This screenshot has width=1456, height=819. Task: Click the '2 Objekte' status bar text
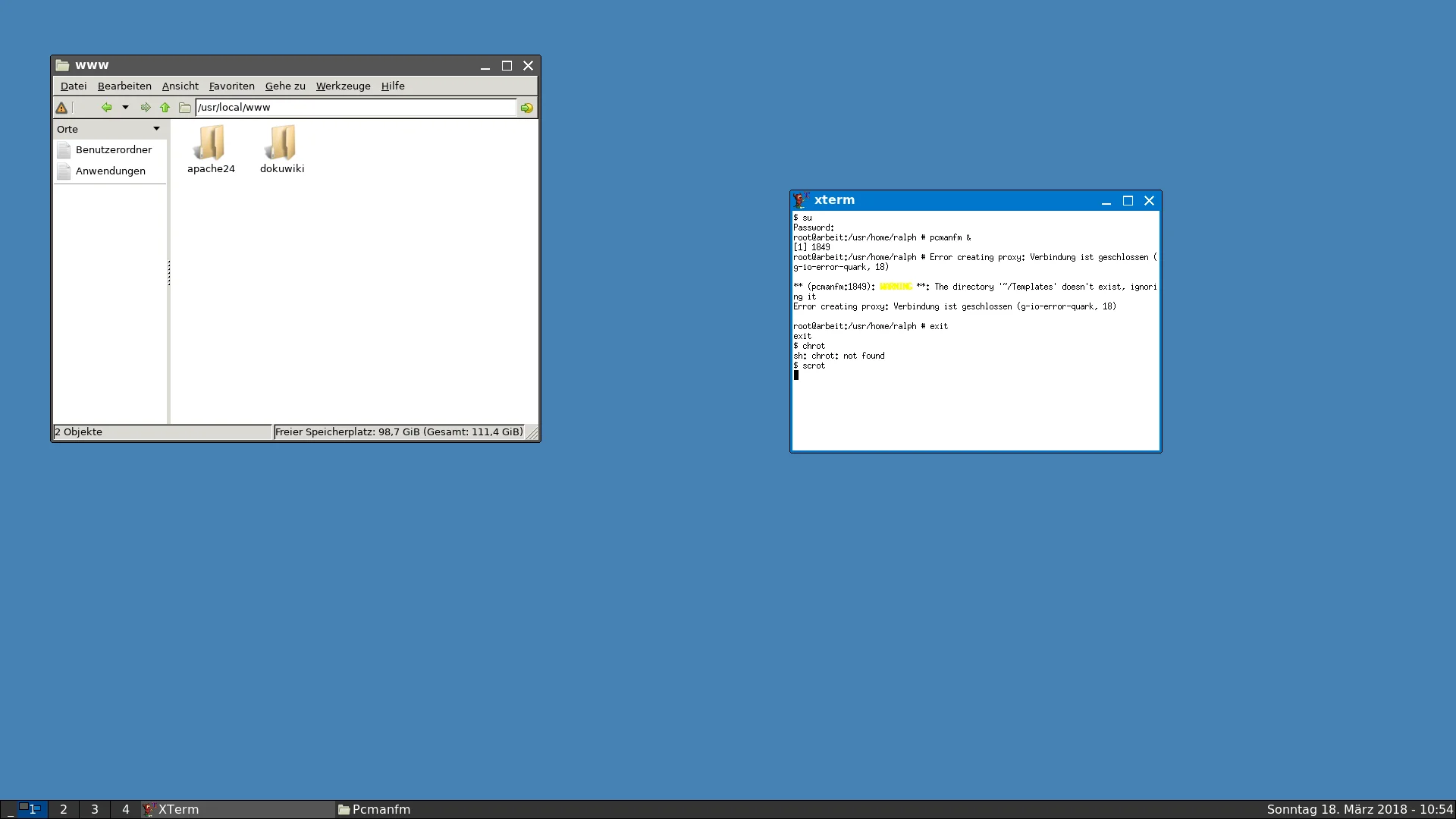point(78,432)
